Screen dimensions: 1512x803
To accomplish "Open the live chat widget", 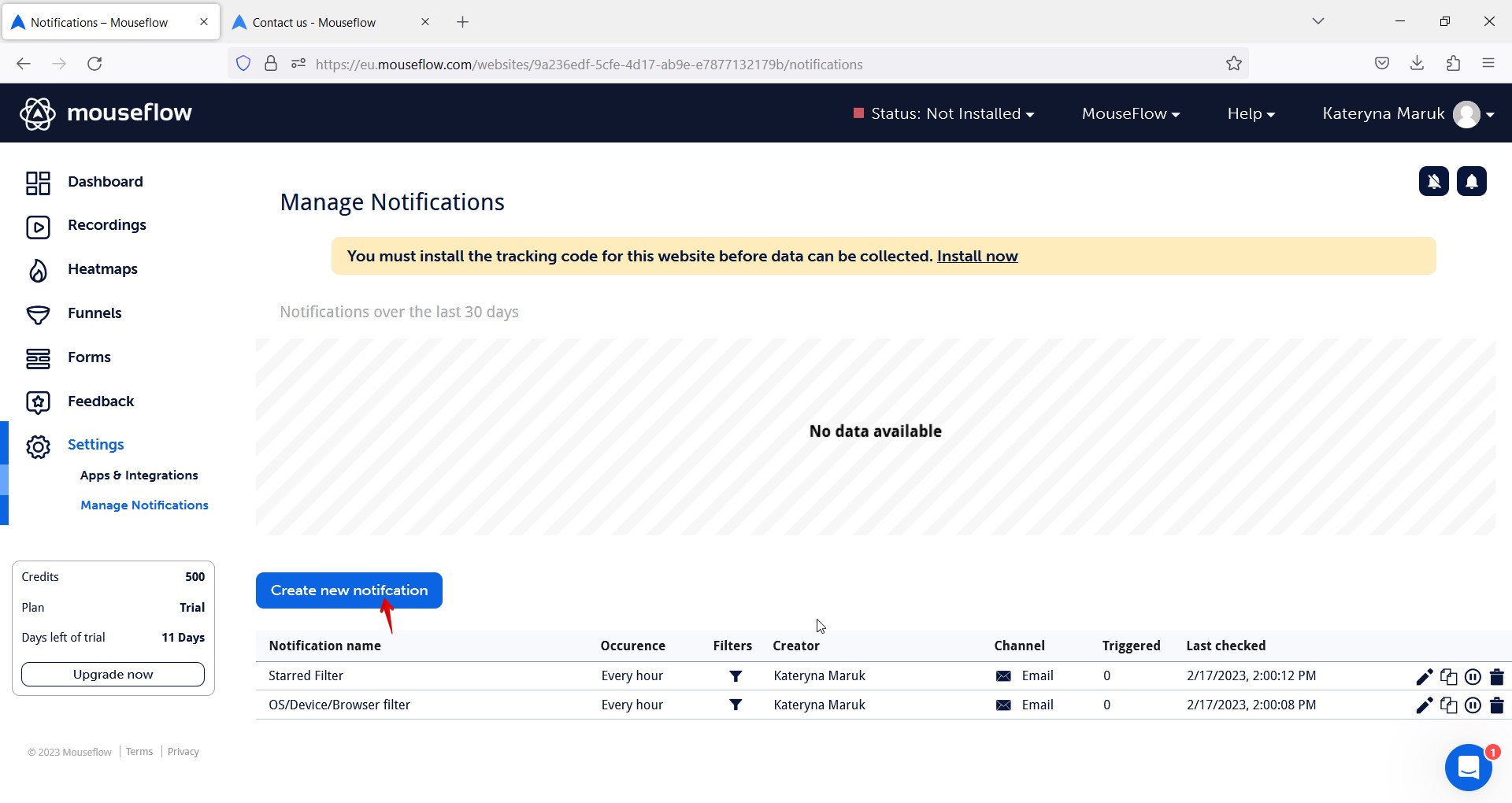I will click(1469, 767).
